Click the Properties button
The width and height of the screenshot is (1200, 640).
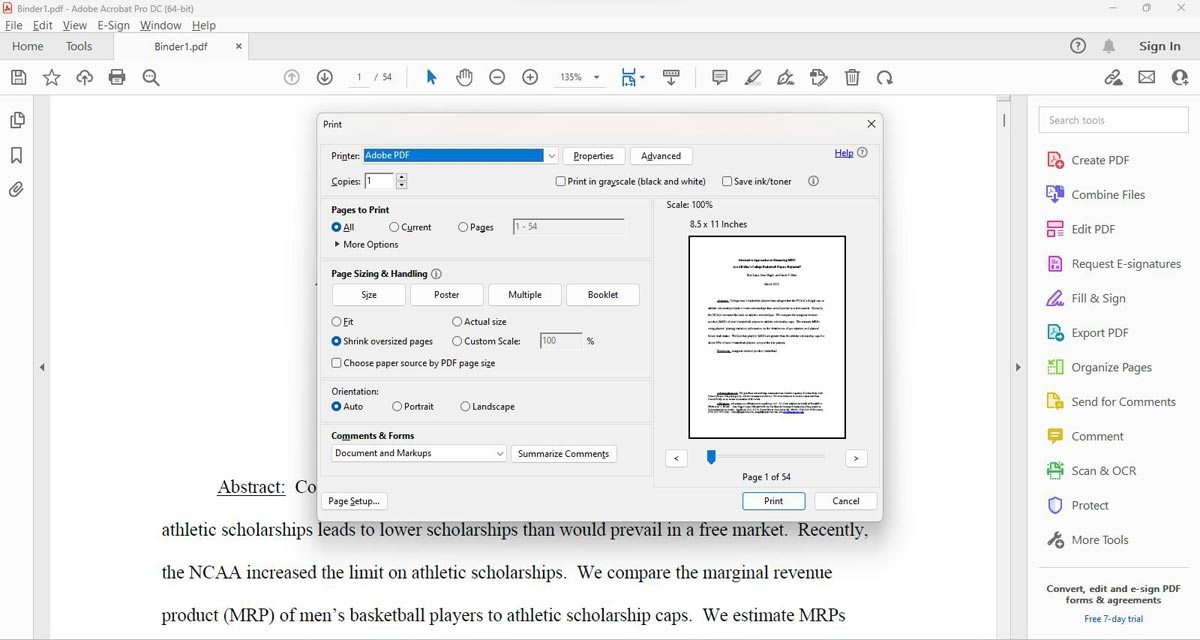coord(593,155)
